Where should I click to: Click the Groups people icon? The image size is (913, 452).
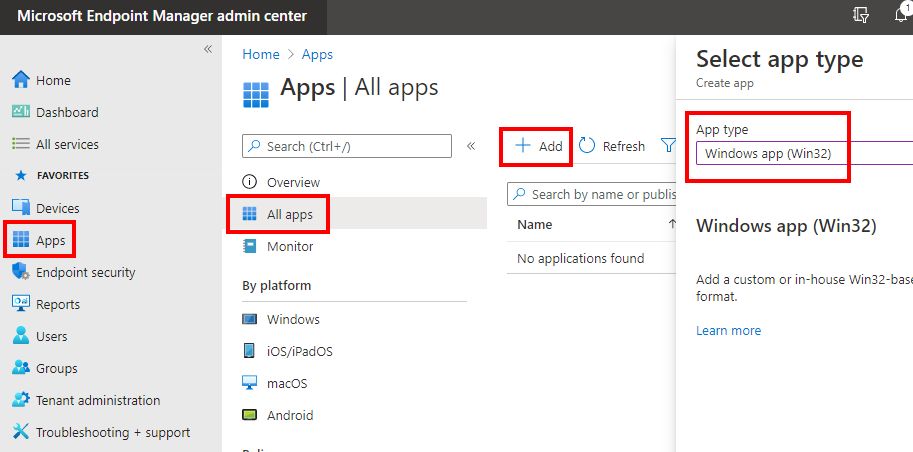[20, 368]
